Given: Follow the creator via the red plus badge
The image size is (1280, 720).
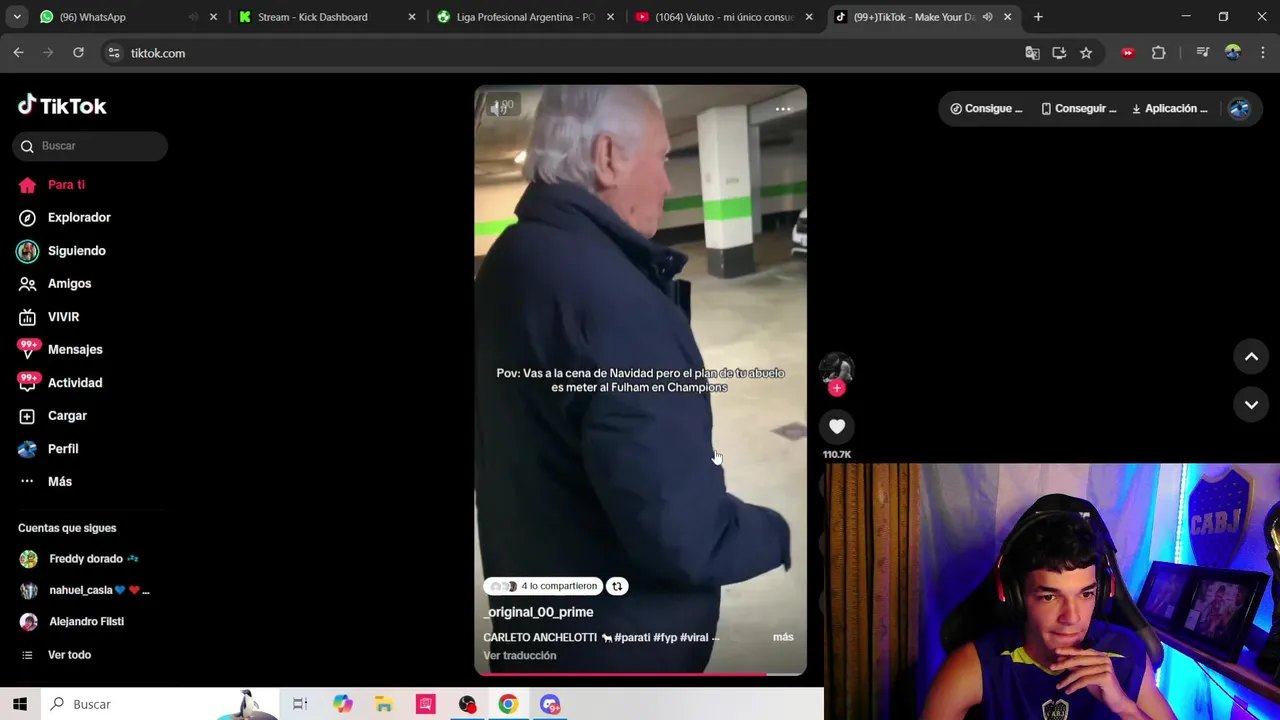Looking at the screenshot, I should coord(837,388).
